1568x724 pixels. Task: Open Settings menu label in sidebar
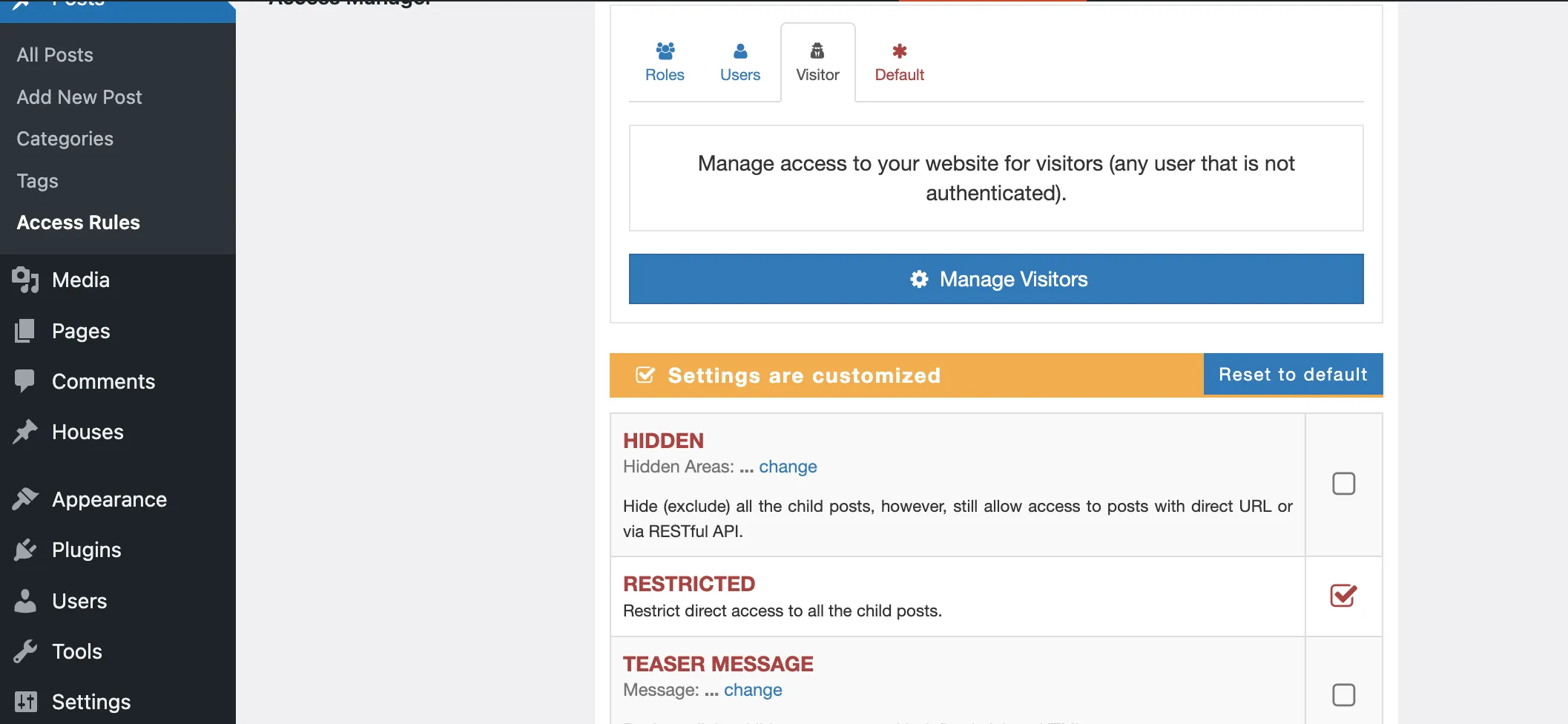(91, 702)
